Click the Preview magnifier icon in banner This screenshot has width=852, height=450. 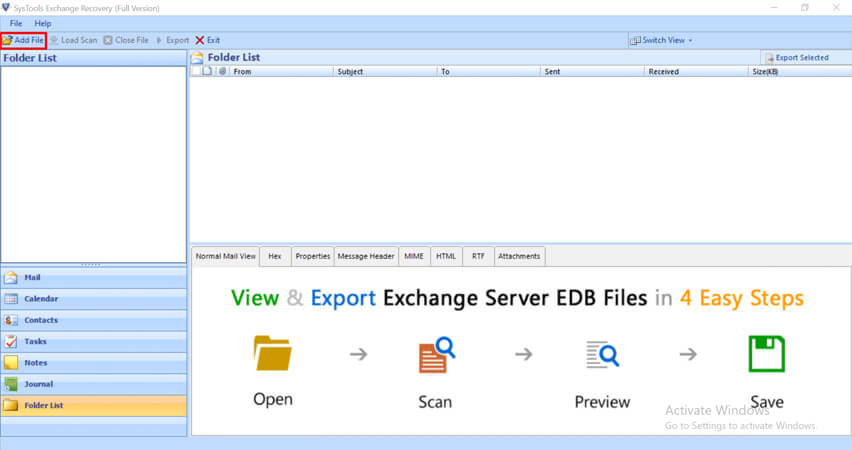(602, 354)
